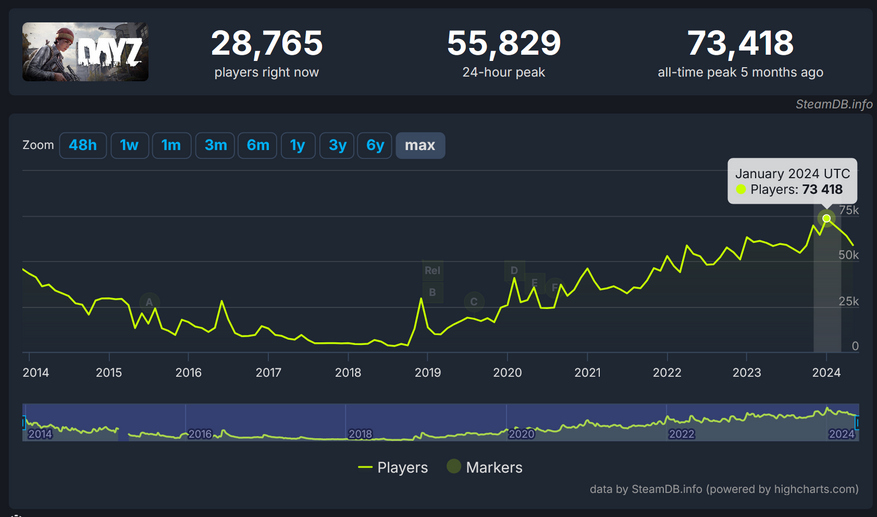Click the 55,829 24-hour peak figure
The image size is (877, 517).
coord(504,43)
